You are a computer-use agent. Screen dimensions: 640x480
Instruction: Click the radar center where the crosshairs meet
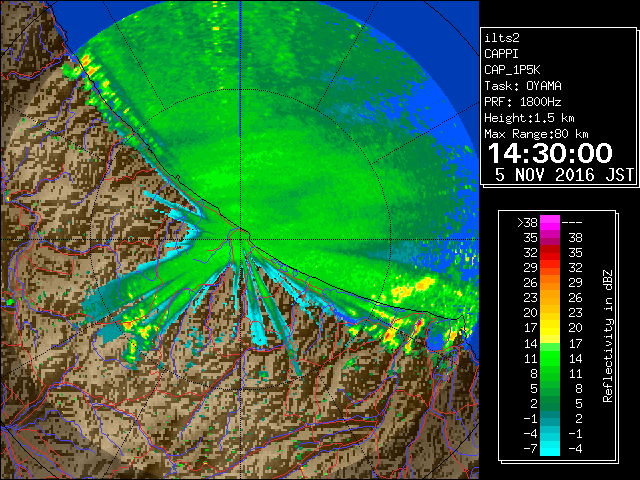pyautogui.click(x=240, y=239)
